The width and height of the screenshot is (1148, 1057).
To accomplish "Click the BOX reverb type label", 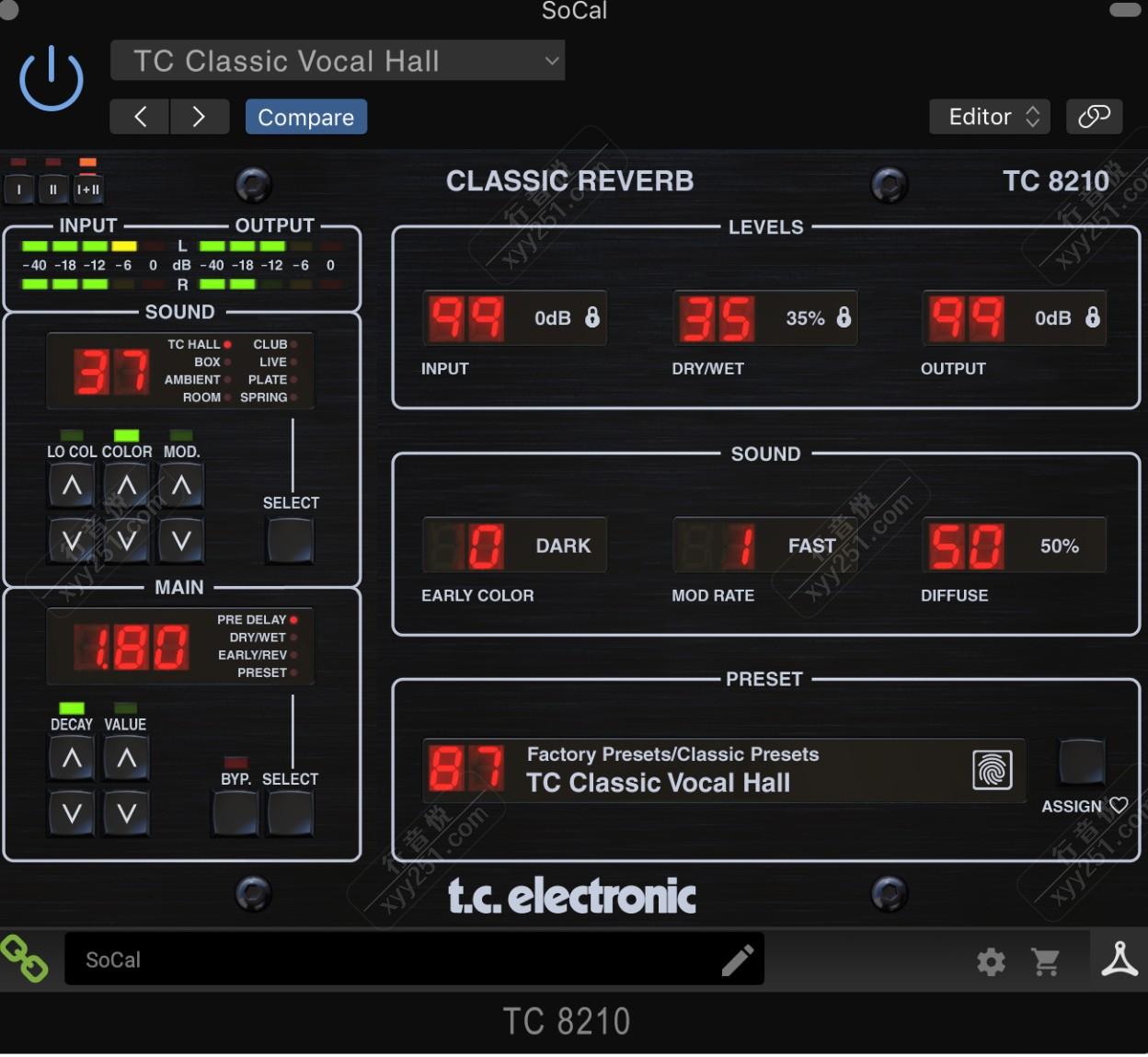I will tap(207, 362).
